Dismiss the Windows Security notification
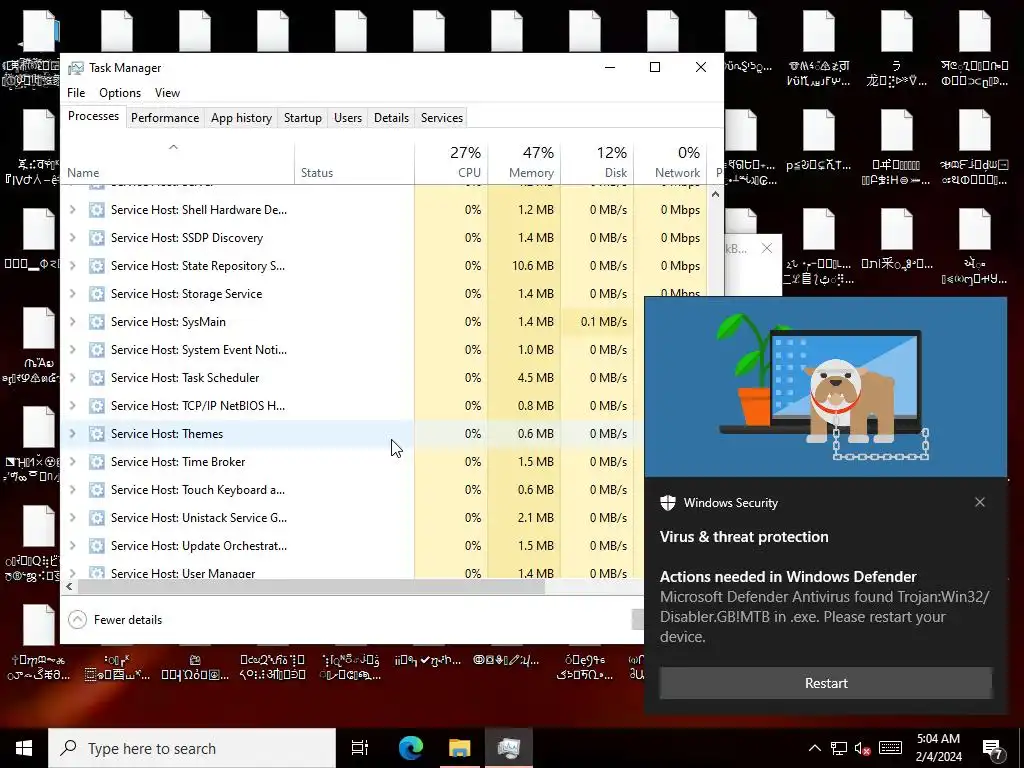 coord(980,502)
